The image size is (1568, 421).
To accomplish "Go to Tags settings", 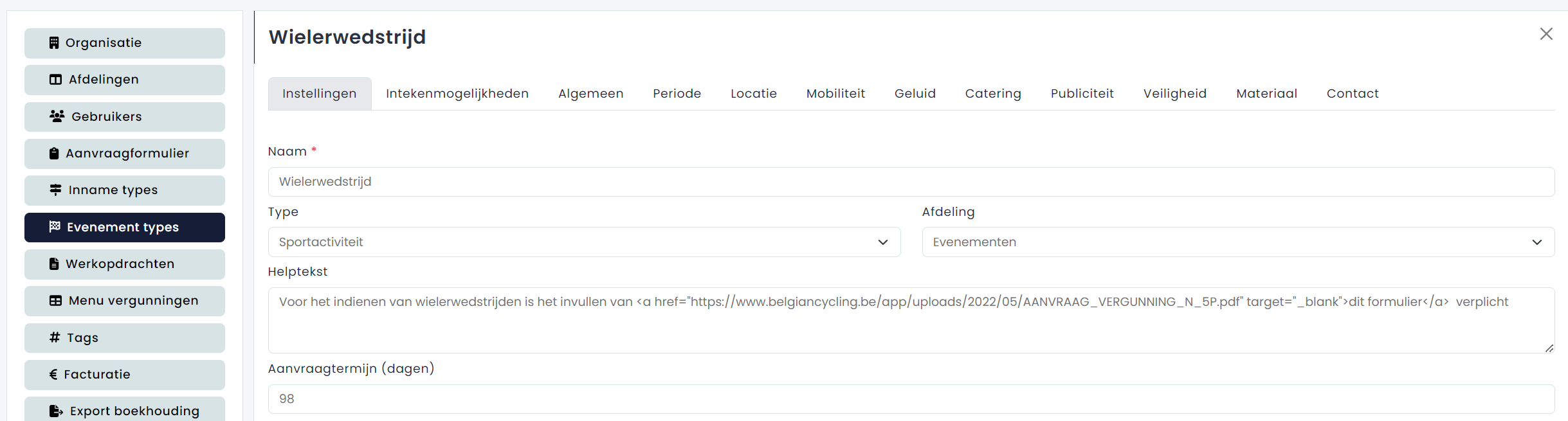I will pos(125,337).
